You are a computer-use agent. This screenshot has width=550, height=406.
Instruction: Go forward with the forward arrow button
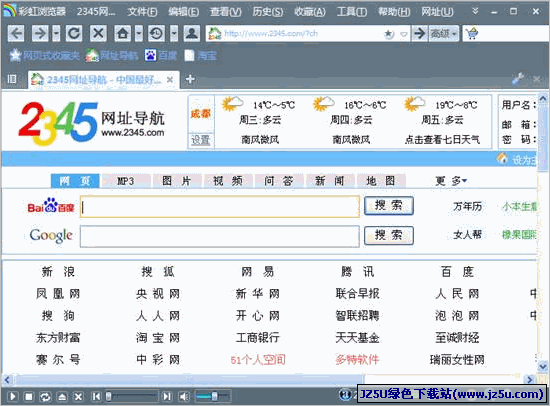pyautogui.click(x=40, y=34)
